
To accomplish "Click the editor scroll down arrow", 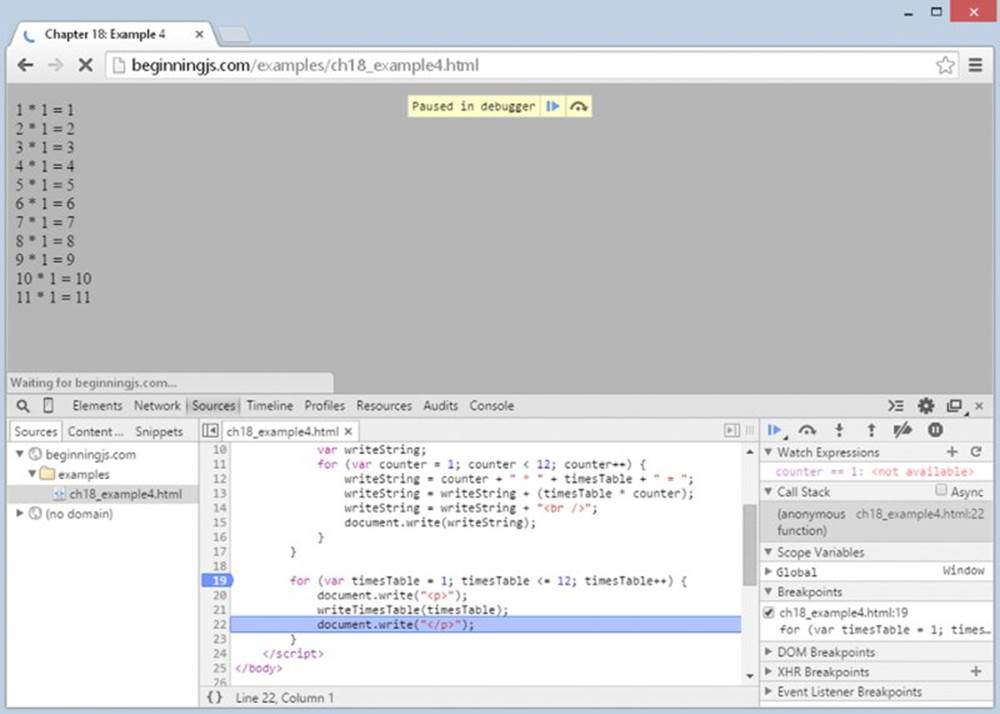I will tap(749, 676).
